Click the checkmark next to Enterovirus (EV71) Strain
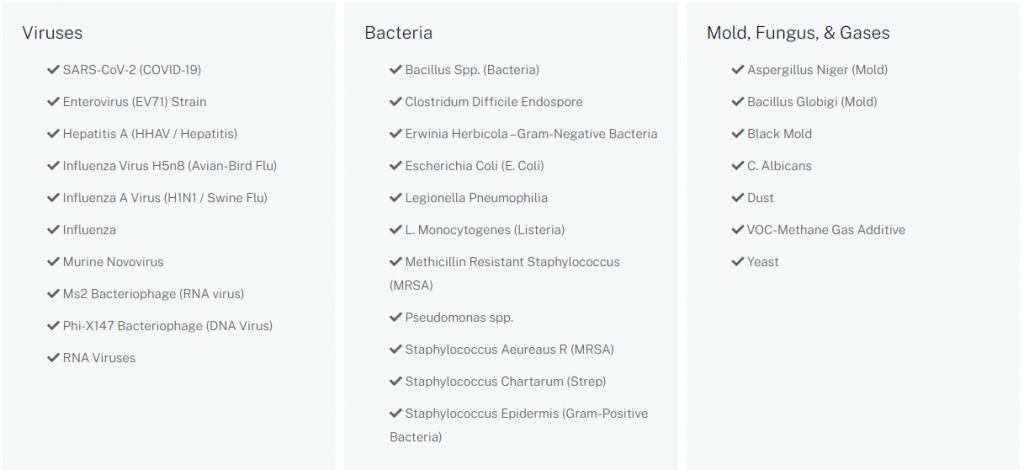 coord(53,102)
